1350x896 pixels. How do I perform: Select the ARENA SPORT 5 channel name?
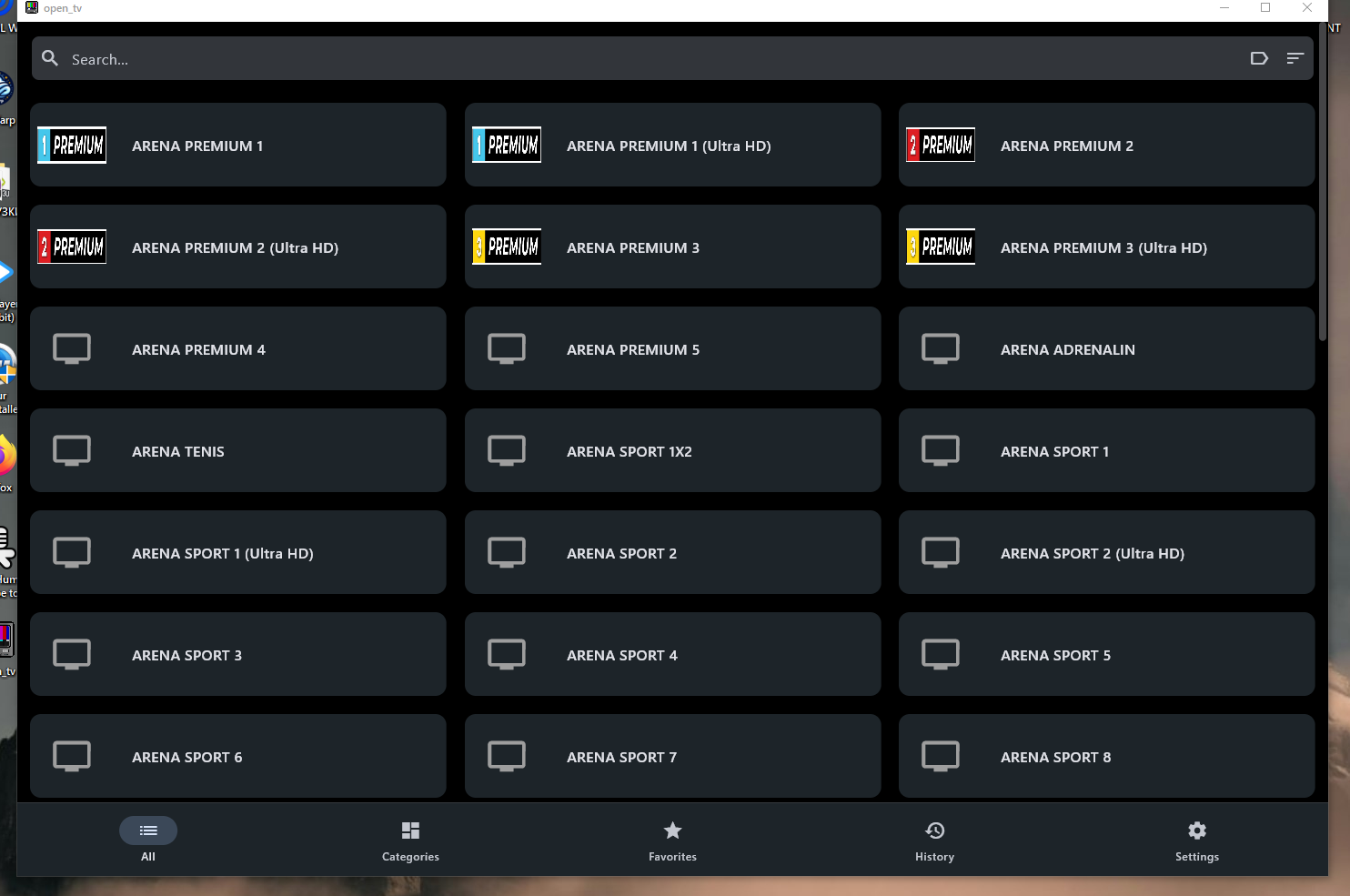click(x=1056, y=655)
